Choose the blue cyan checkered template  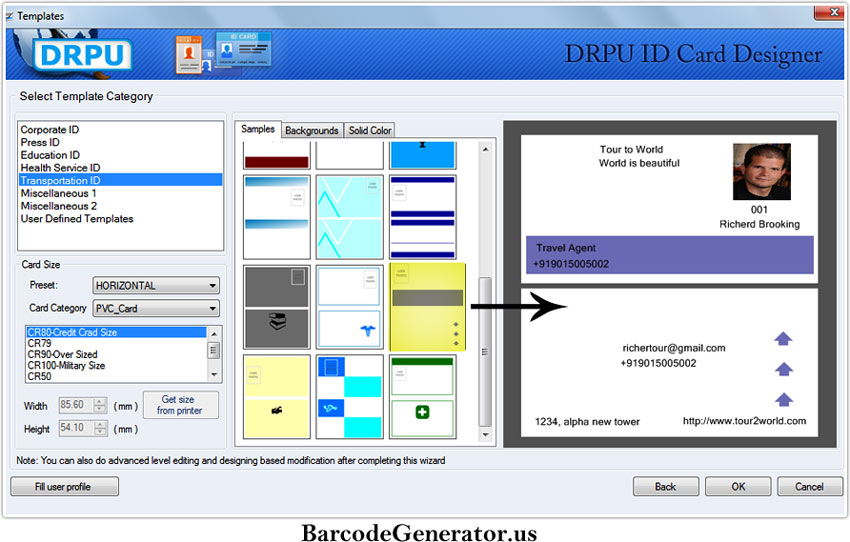click(x=350, y=397)
